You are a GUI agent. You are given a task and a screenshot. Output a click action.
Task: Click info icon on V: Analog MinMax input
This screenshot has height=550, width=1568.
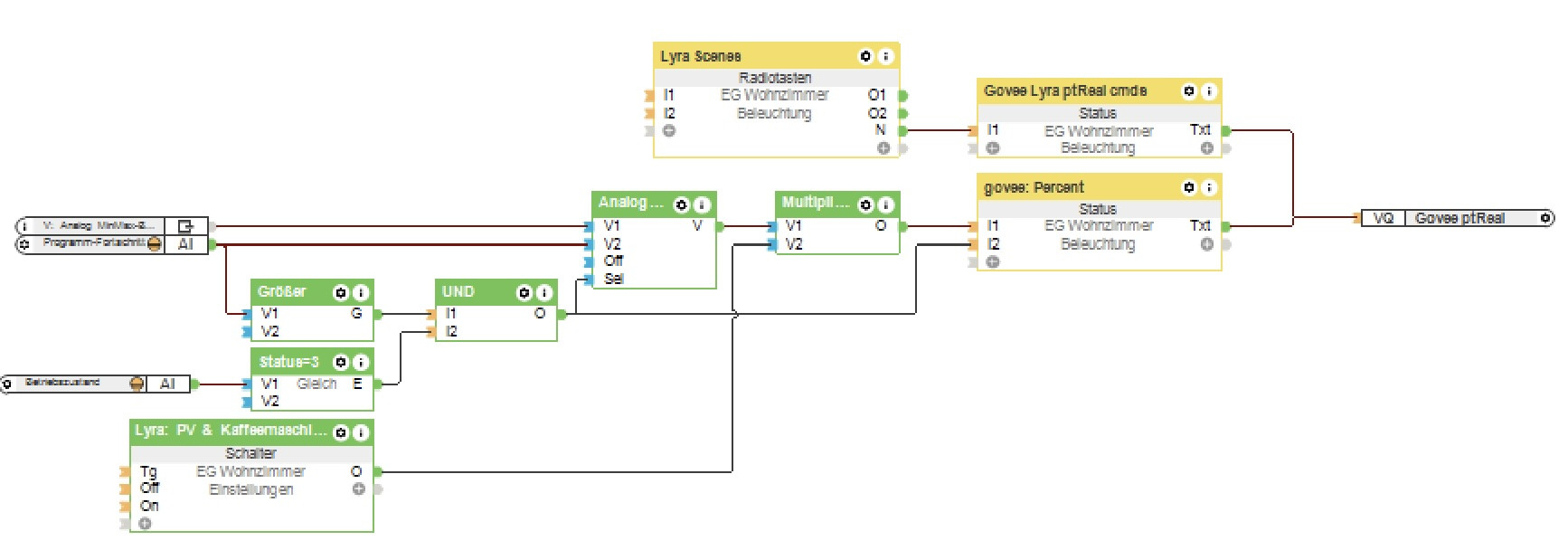point(24,226)
